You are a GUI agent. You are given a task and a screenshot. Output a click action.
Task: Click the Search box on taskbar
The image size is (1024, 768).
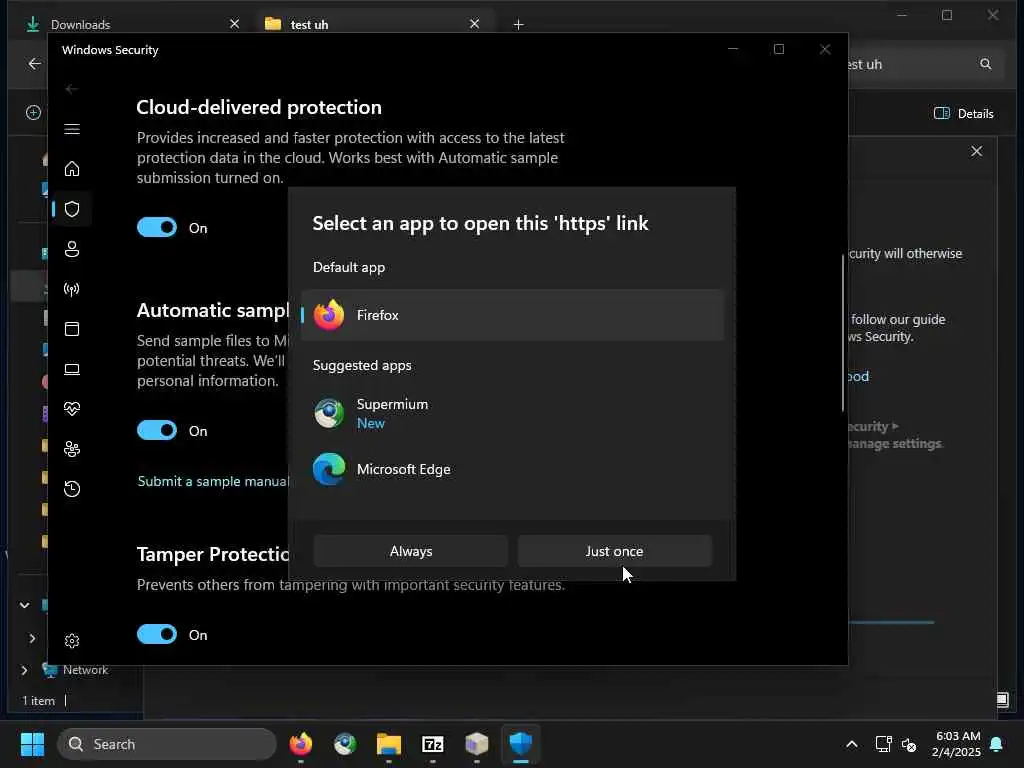click(x=167, y=744)
